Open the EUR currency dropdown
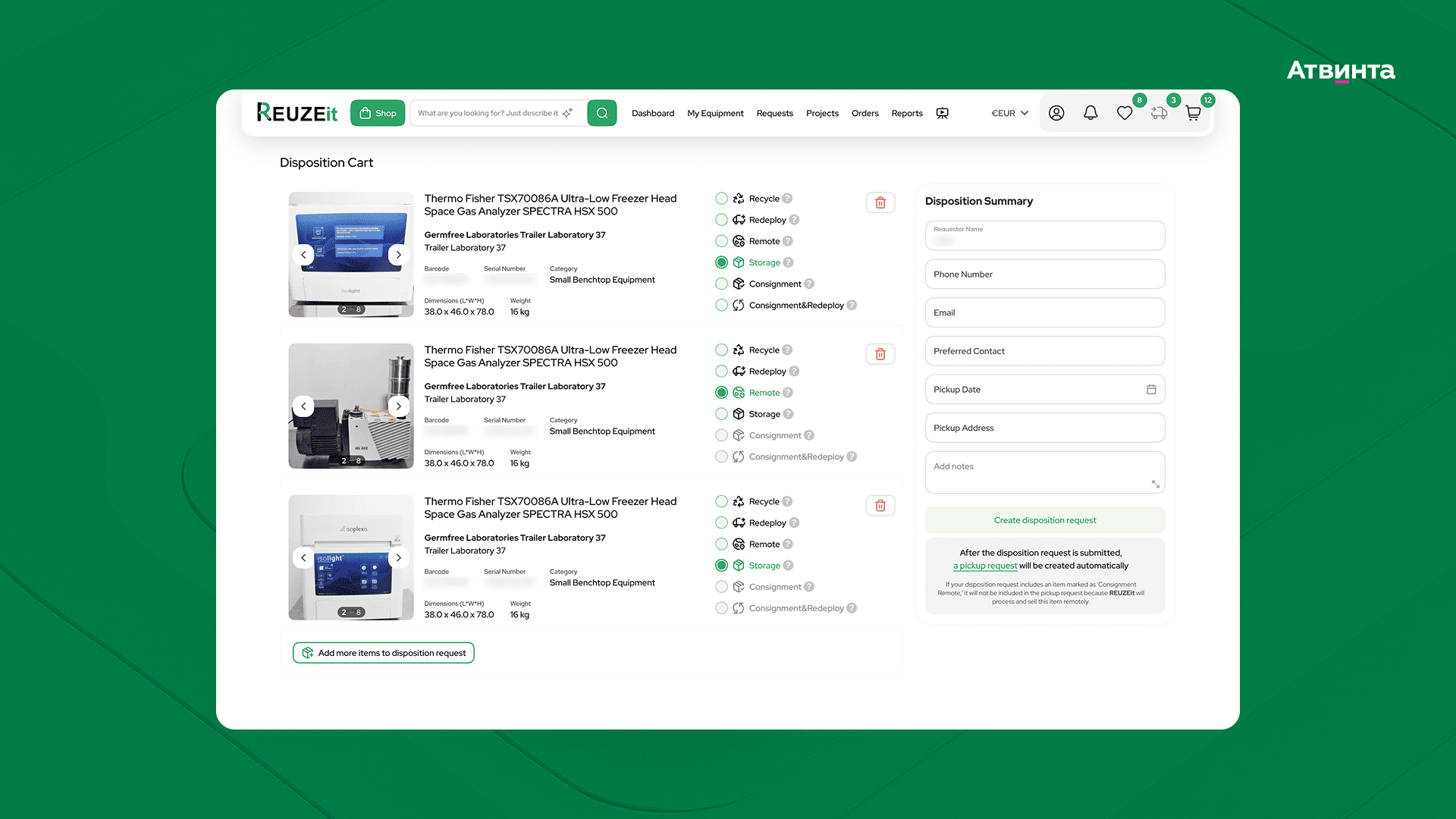1456x819 pixels. click(x=1010, y=113)
